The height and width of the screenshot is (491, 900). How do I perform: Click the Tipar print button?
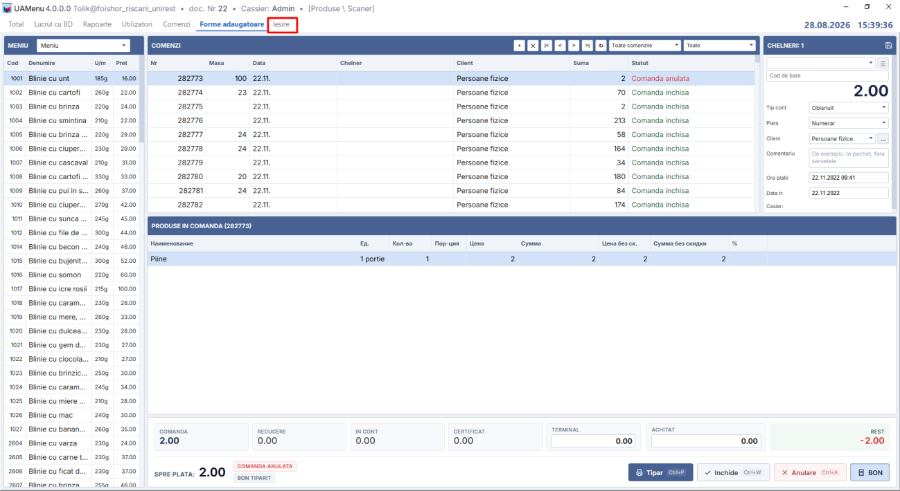click(x=661, y=472)
